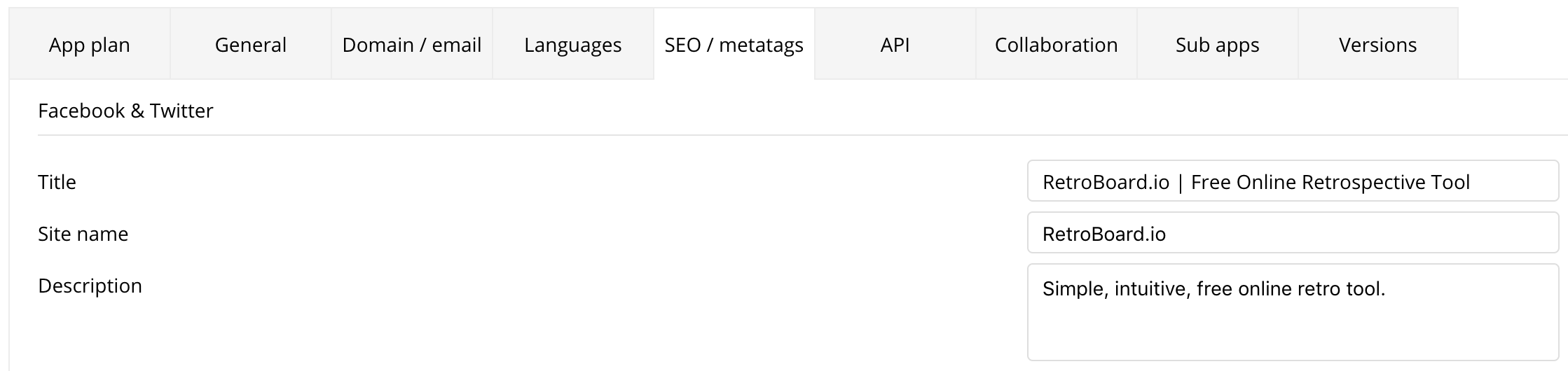Click the Title field label
The height and width of the screenshot is (371, 1568).
coord(57,182)
